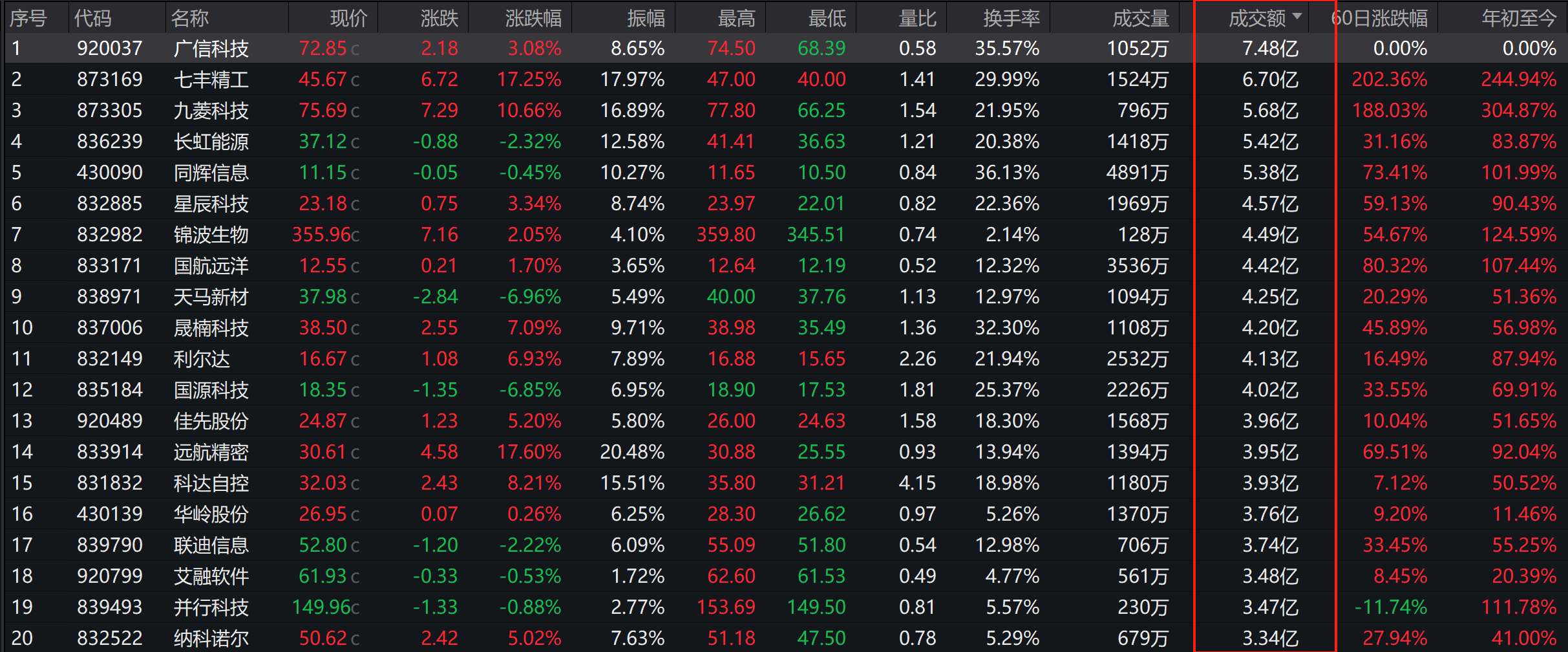Select stock code 832982
Viewport: 1568px width, 652px height.
tap(110, 235)
